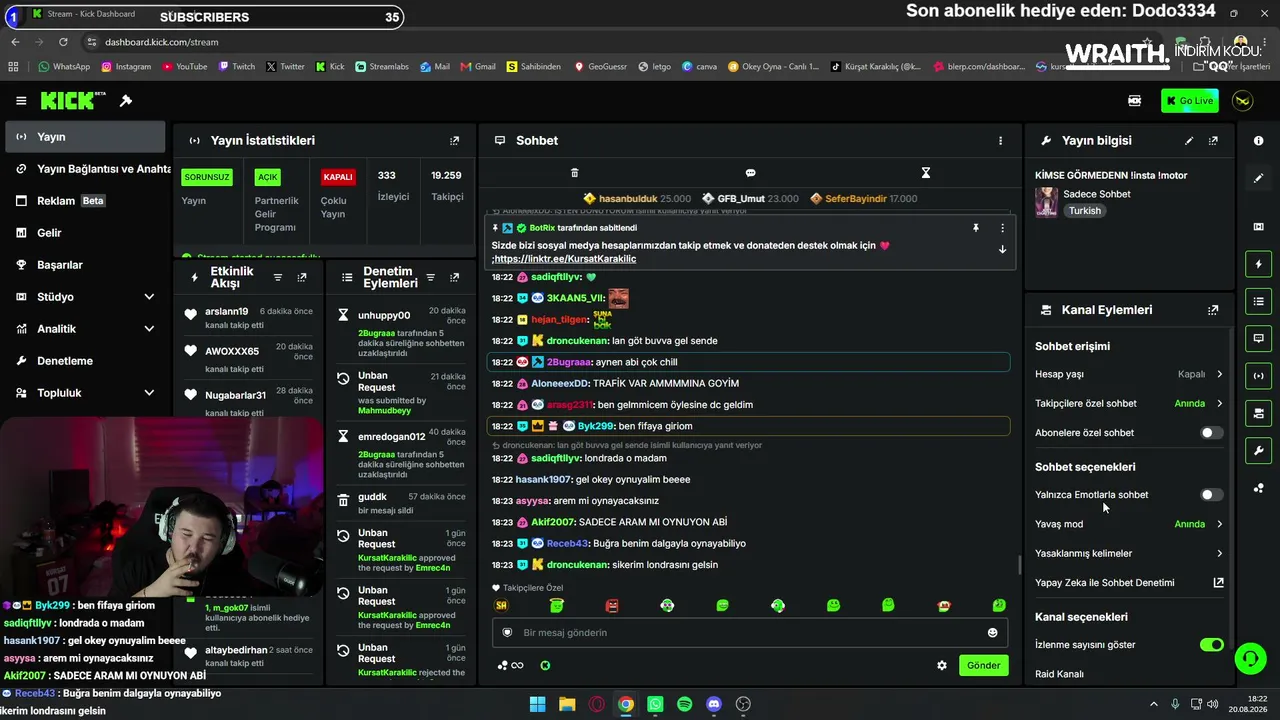Image resolution: width=1280 pixels, height=720 pixels.
Task: Open Discord from the taskbar
Action: tap(714, 704)
